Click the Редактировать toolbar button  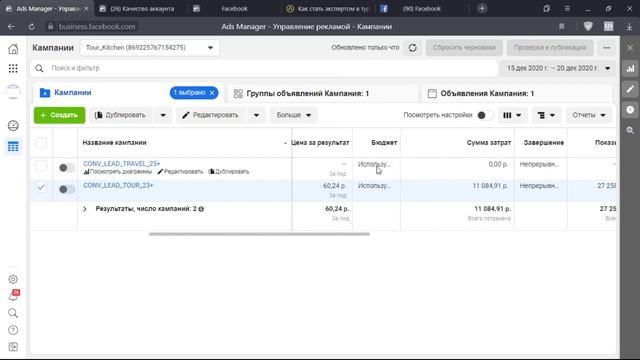[x=211, y=116]
